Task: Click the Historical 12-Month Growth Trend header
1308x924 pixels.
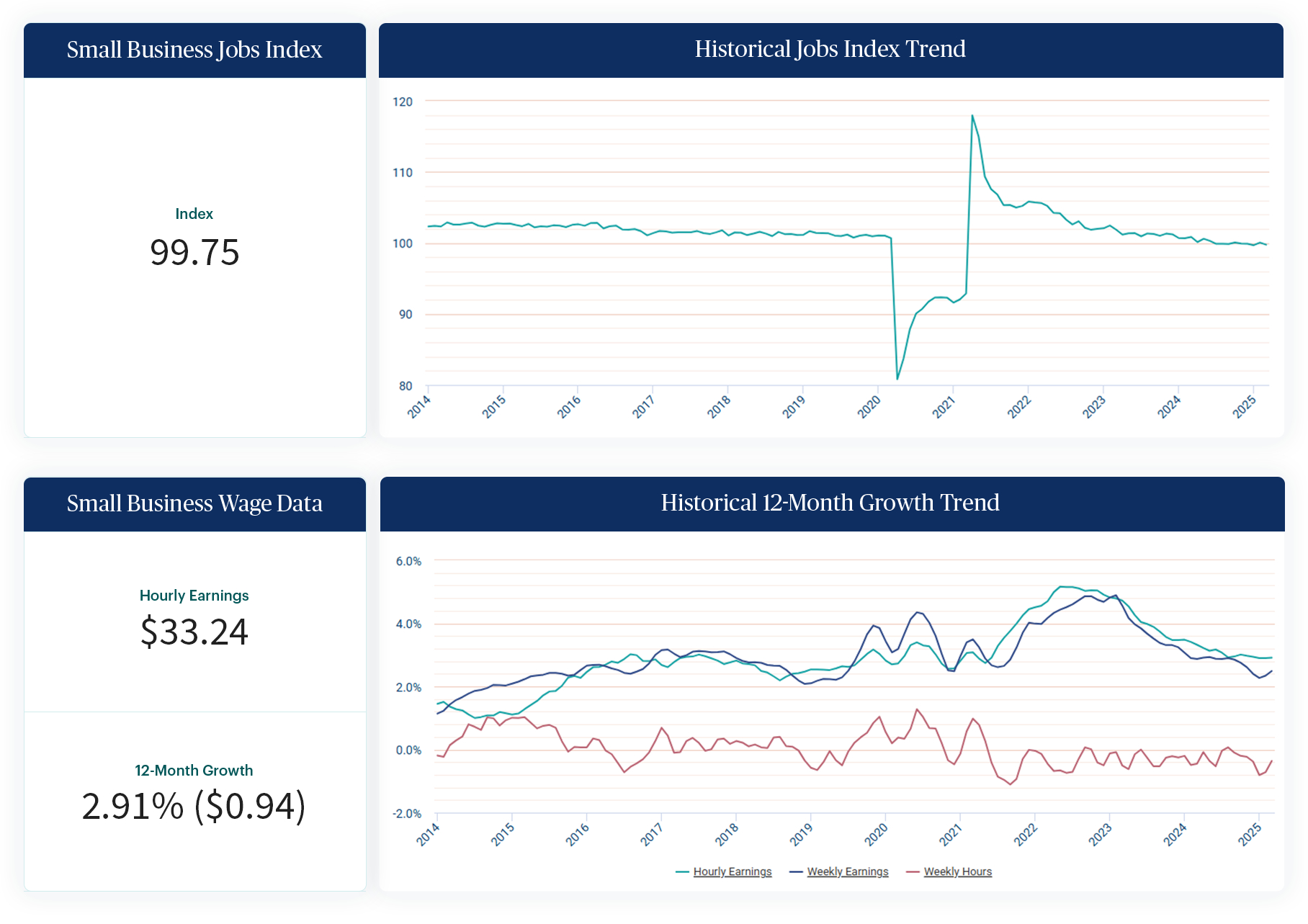Action: coord(830,503)
